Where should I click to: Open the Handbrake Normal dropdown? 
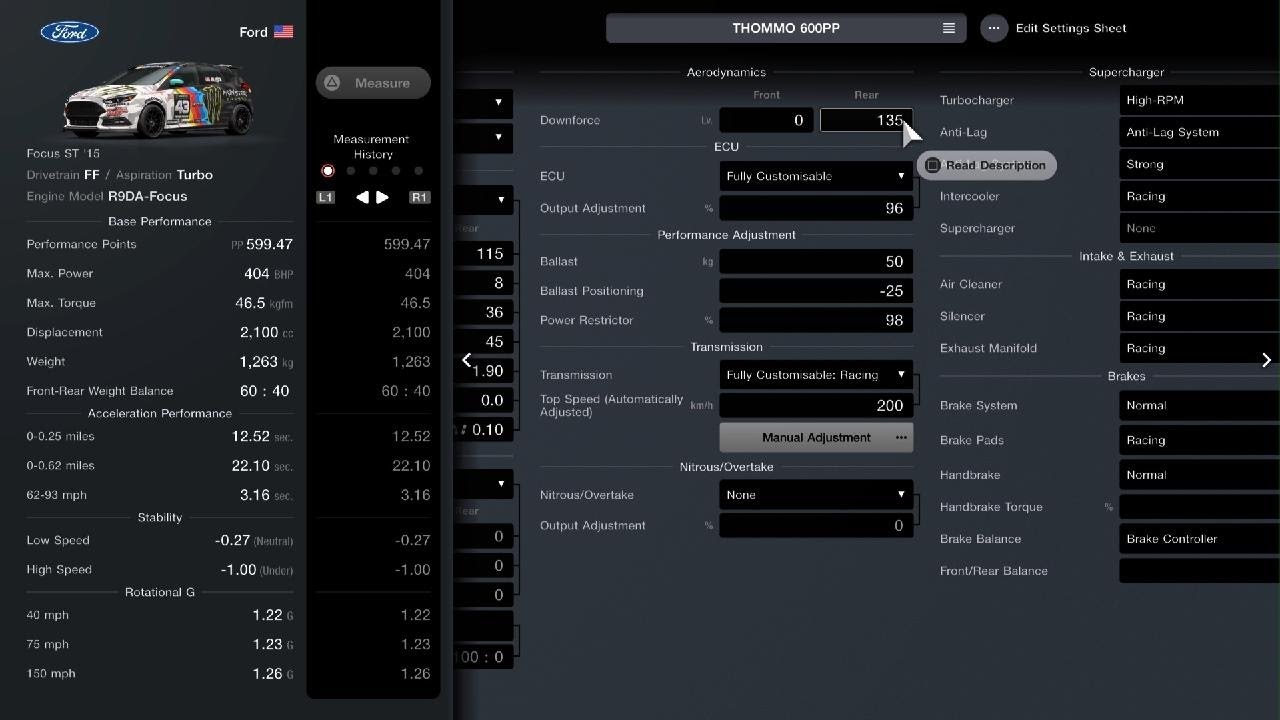click(1199, 475)
